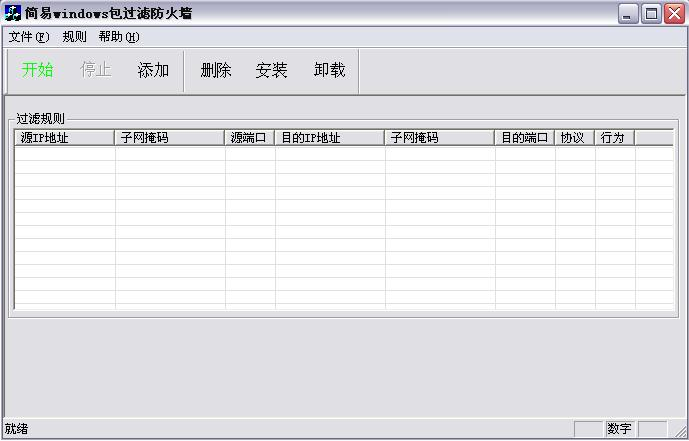This screenshot has height=441, width=689.
Task: Maximize the firewall window
Action: coord(651,14)
